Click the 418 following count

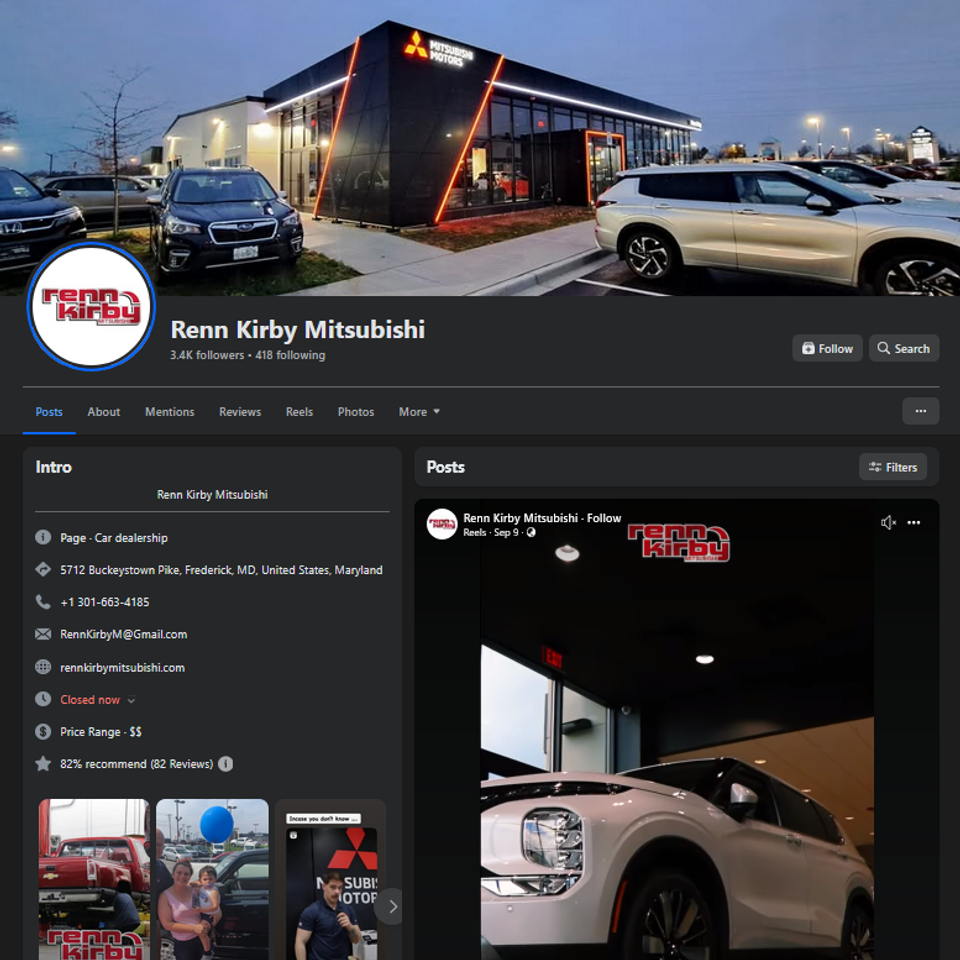coord(290,355)
